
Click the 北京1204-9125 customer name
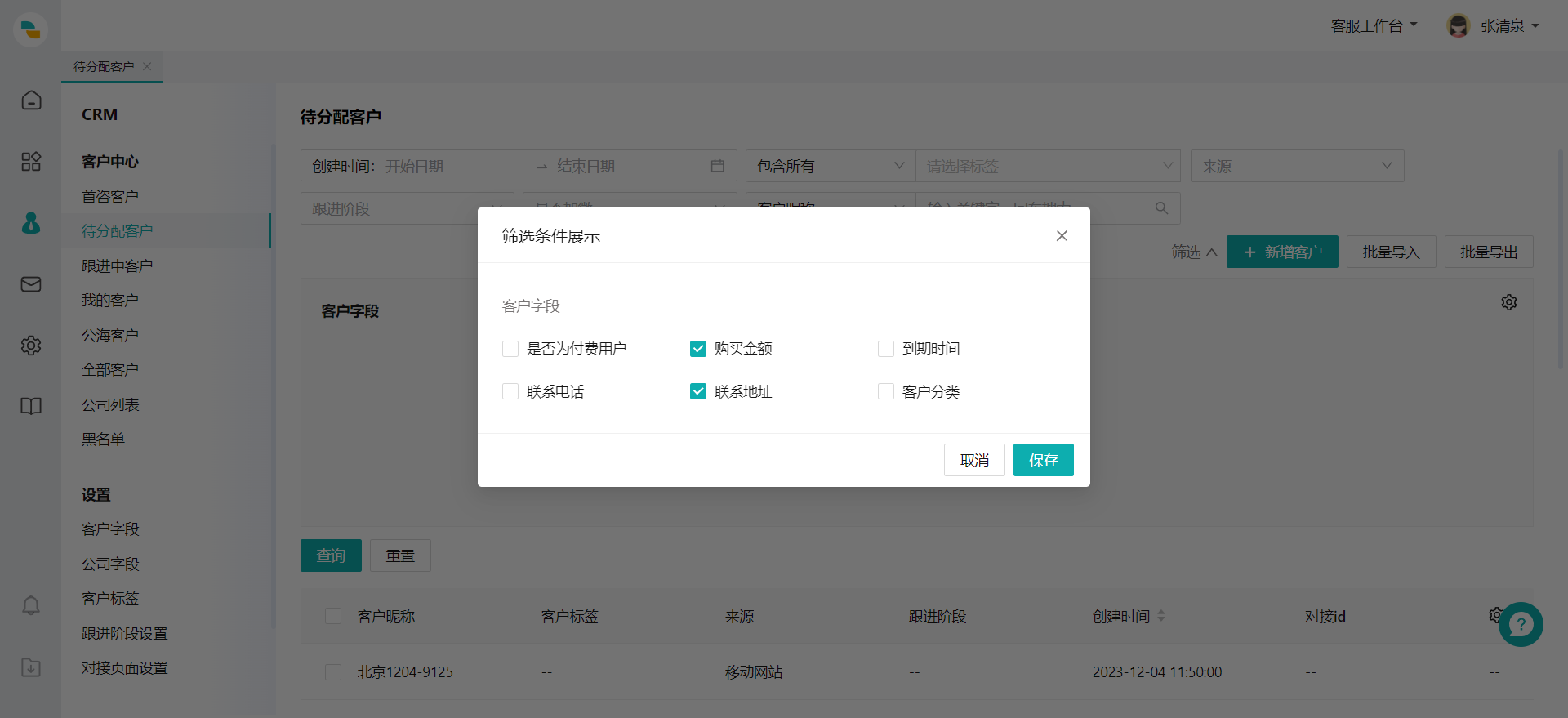[405, 671]
